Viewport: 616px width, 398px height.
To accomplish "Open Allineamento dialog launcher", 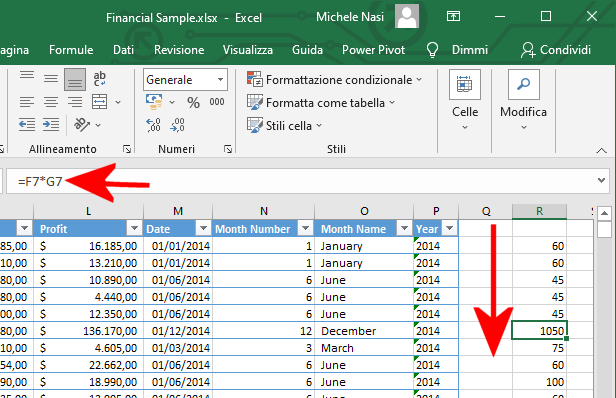I will [126, 149].
